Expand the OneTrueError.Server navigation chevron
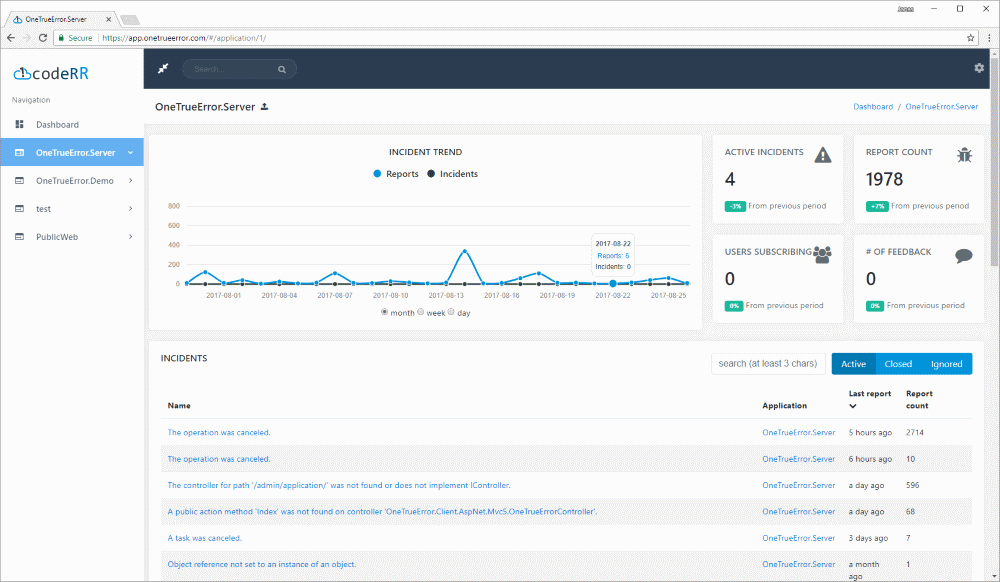 (130, 152)
